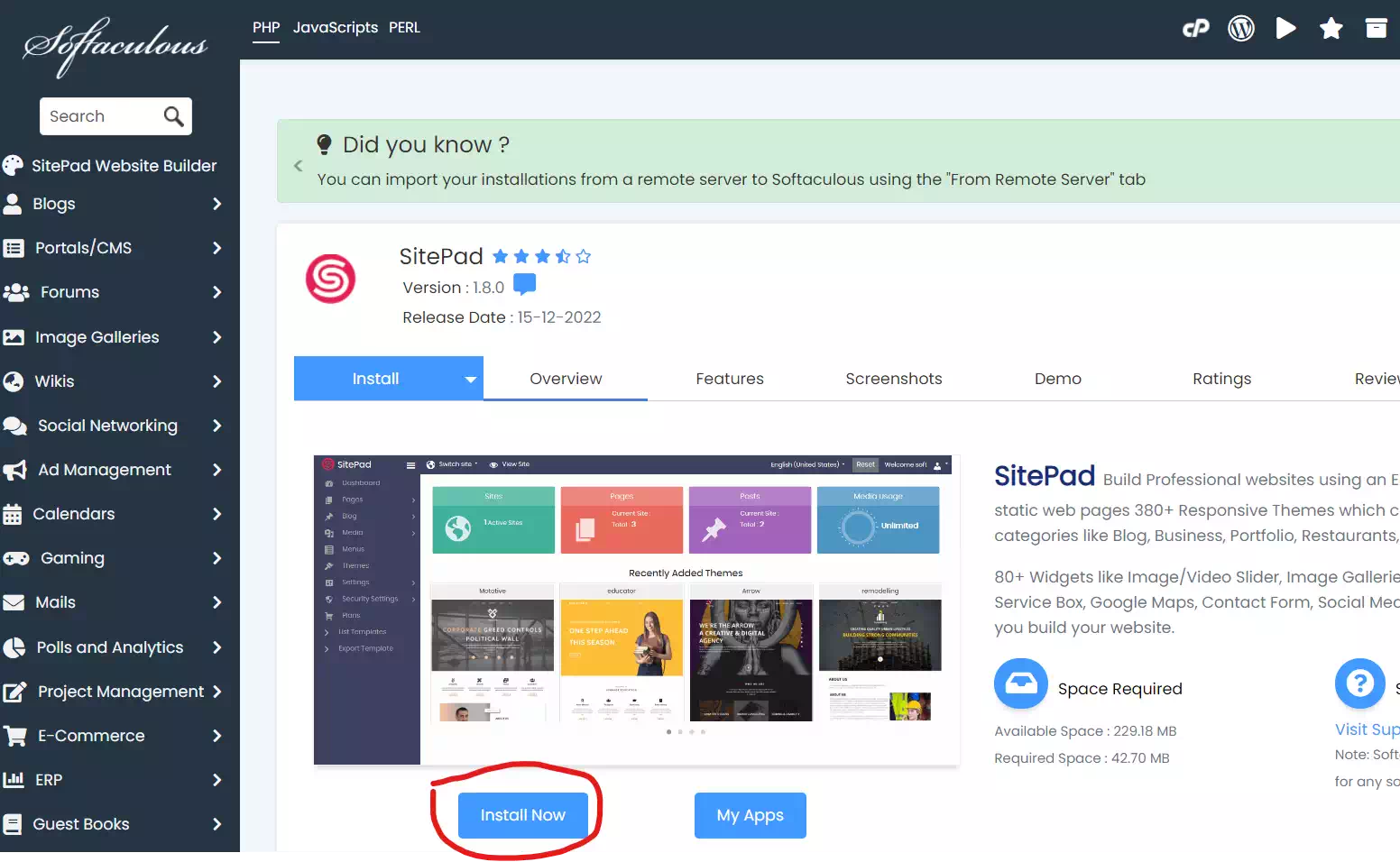Expand the Social Networking chevron

216,426
